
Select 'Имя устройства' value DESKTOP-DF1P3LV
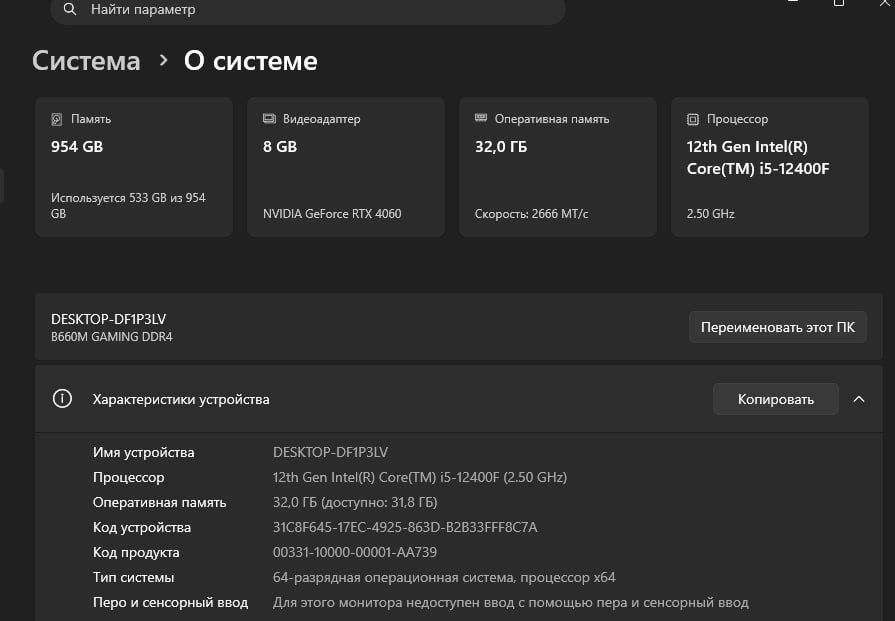[330, 452]
